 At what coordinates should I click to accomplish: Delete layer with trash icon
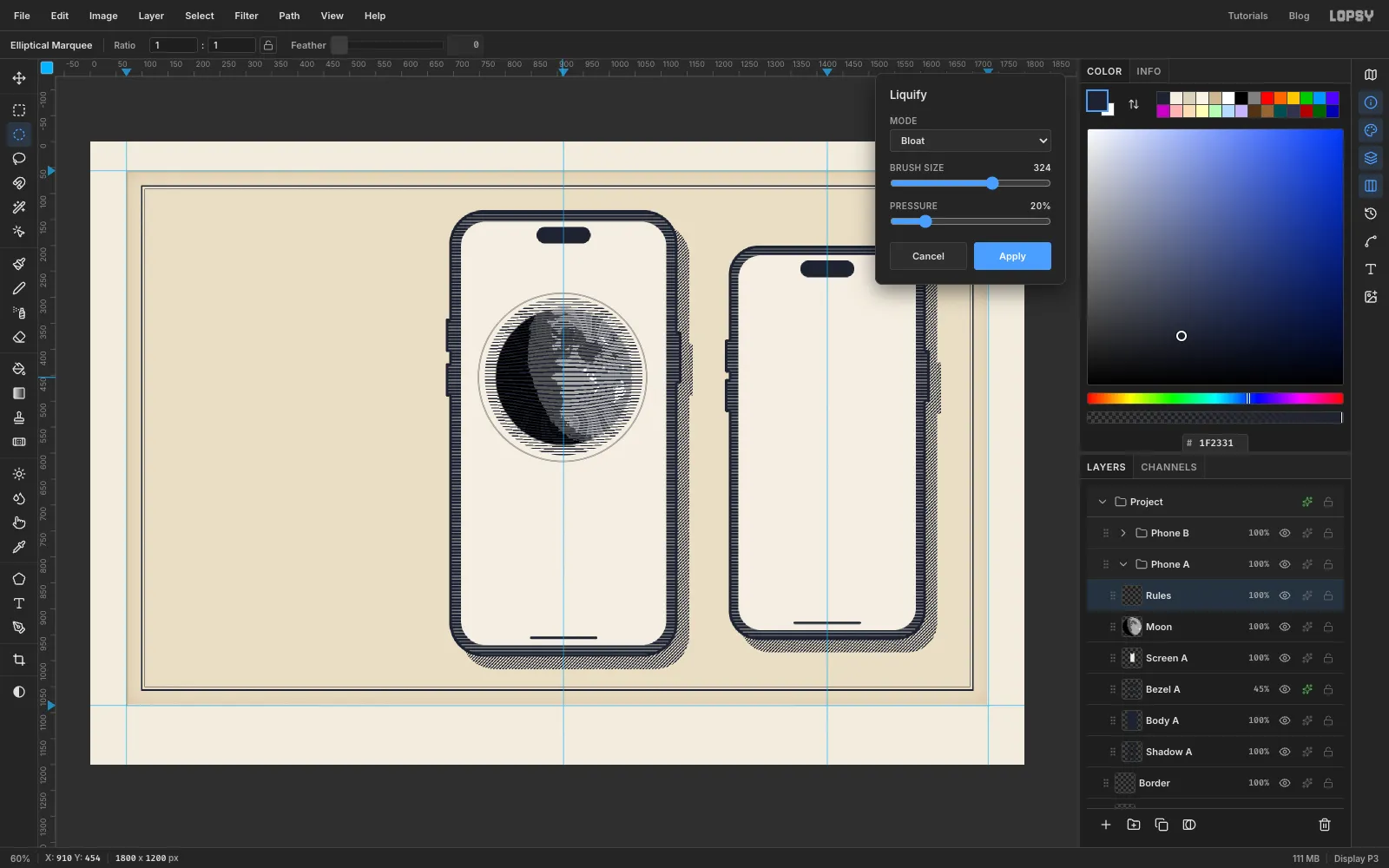pos(1325,825)
